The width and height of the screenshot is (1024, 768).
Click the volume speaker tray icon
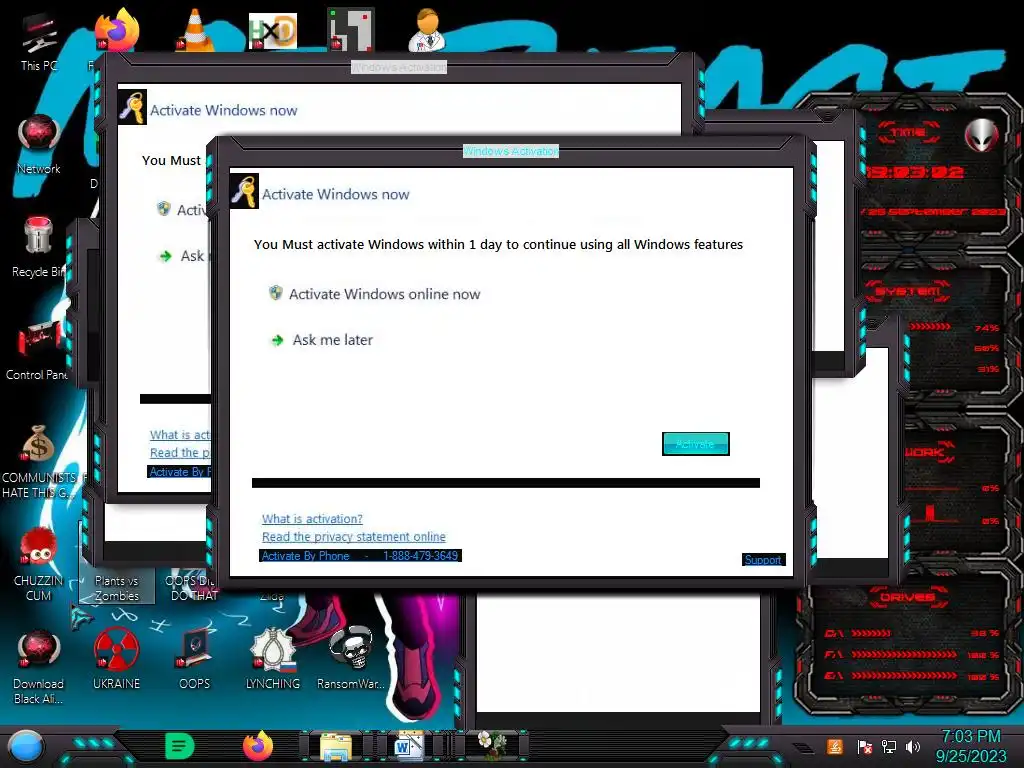914,746
